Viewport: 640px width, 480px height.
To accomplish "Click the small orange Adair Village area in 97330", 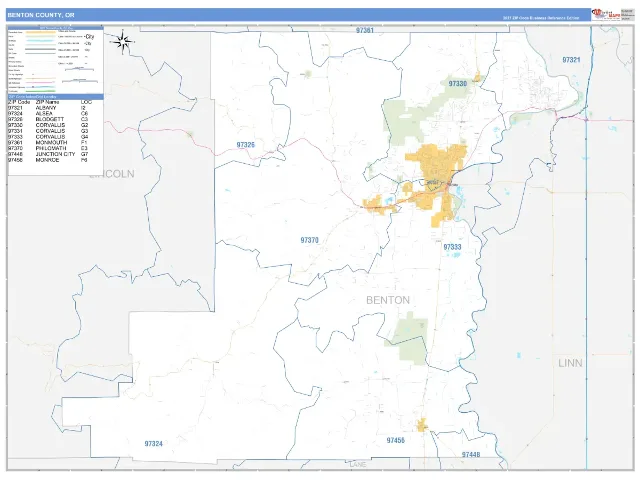I will (477, 77).
